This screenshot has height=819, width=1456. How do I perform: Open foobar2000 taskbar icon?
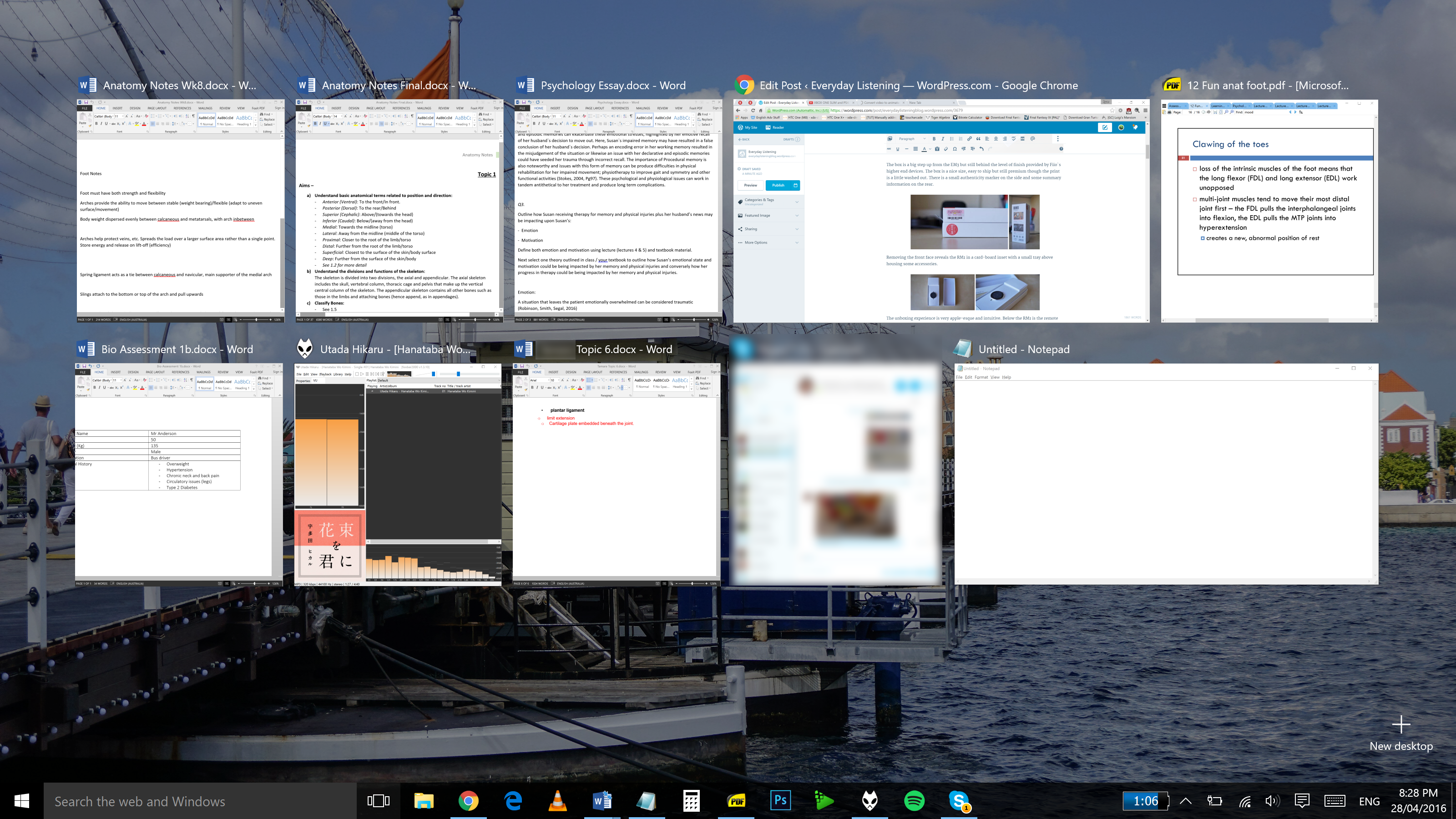870,801
